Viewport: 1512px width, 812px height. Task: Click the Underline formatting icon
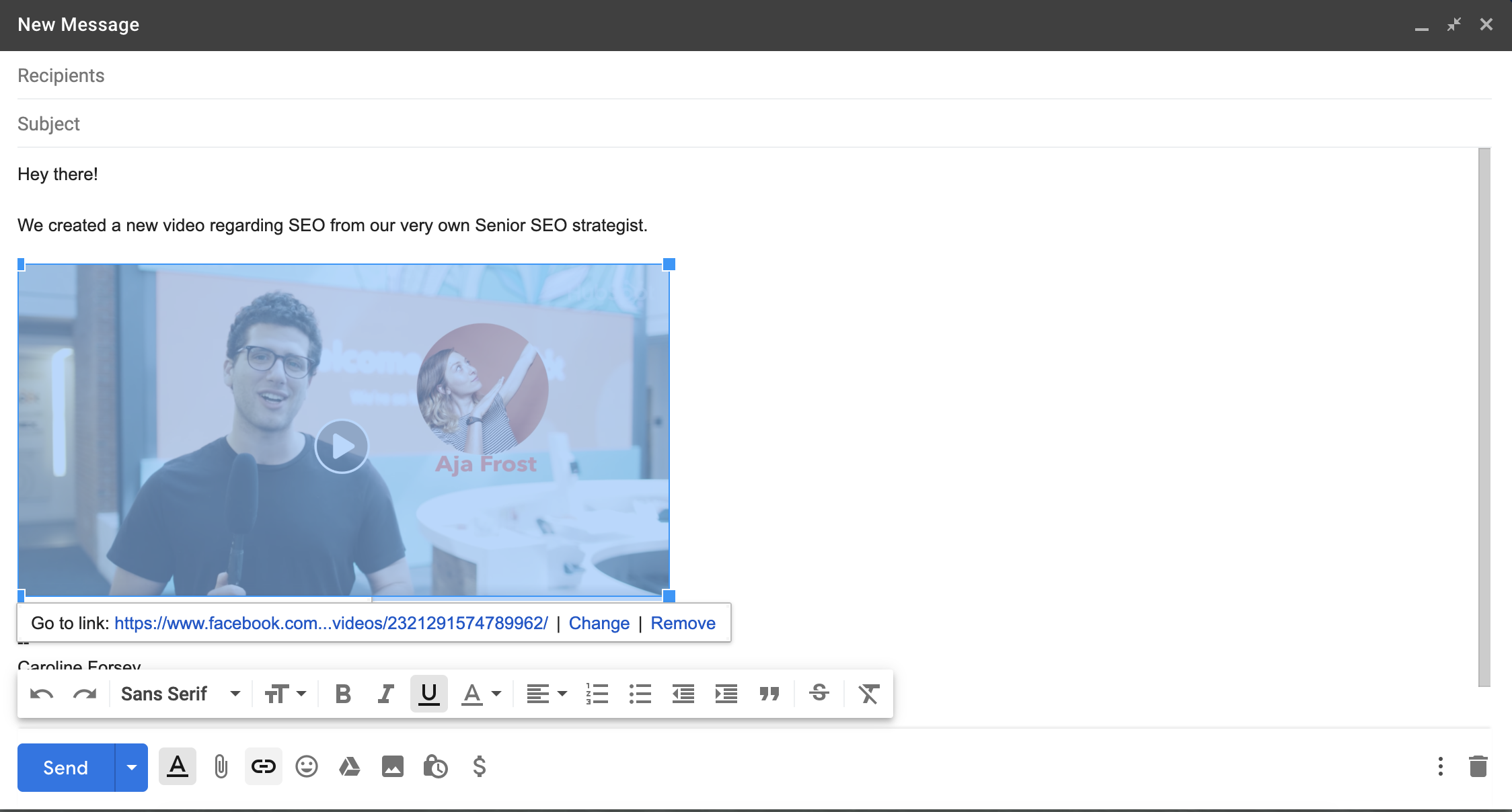tap(428, 693)
